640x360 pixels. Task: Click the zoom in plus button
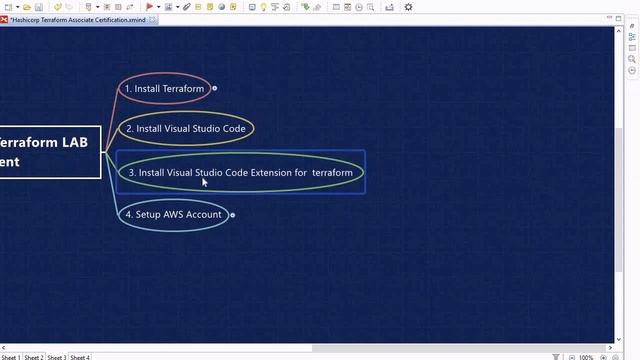603,357
